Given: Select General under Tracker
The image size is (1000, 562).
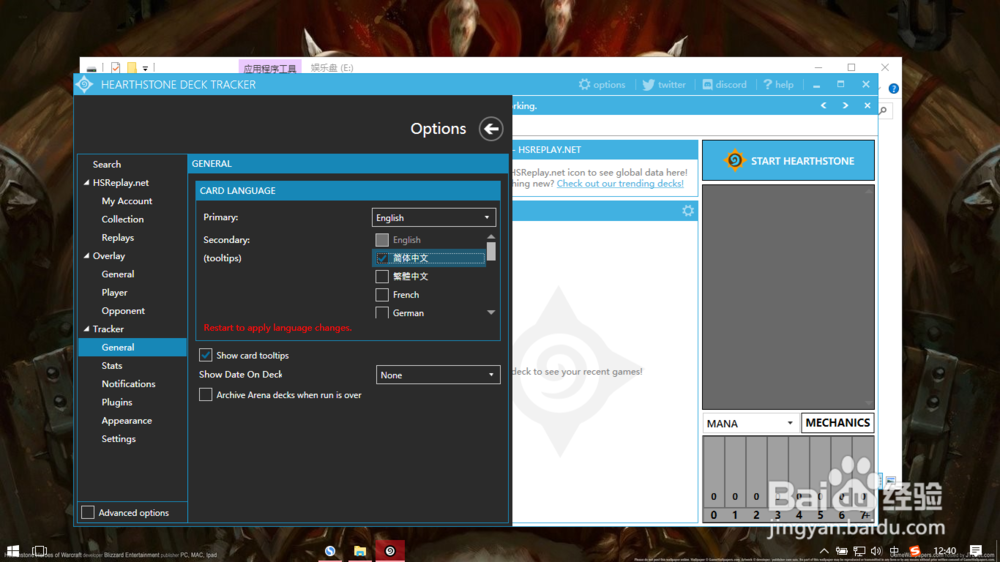Looking at the screenshot, I should pyautogui.click(x=118, y=348).
